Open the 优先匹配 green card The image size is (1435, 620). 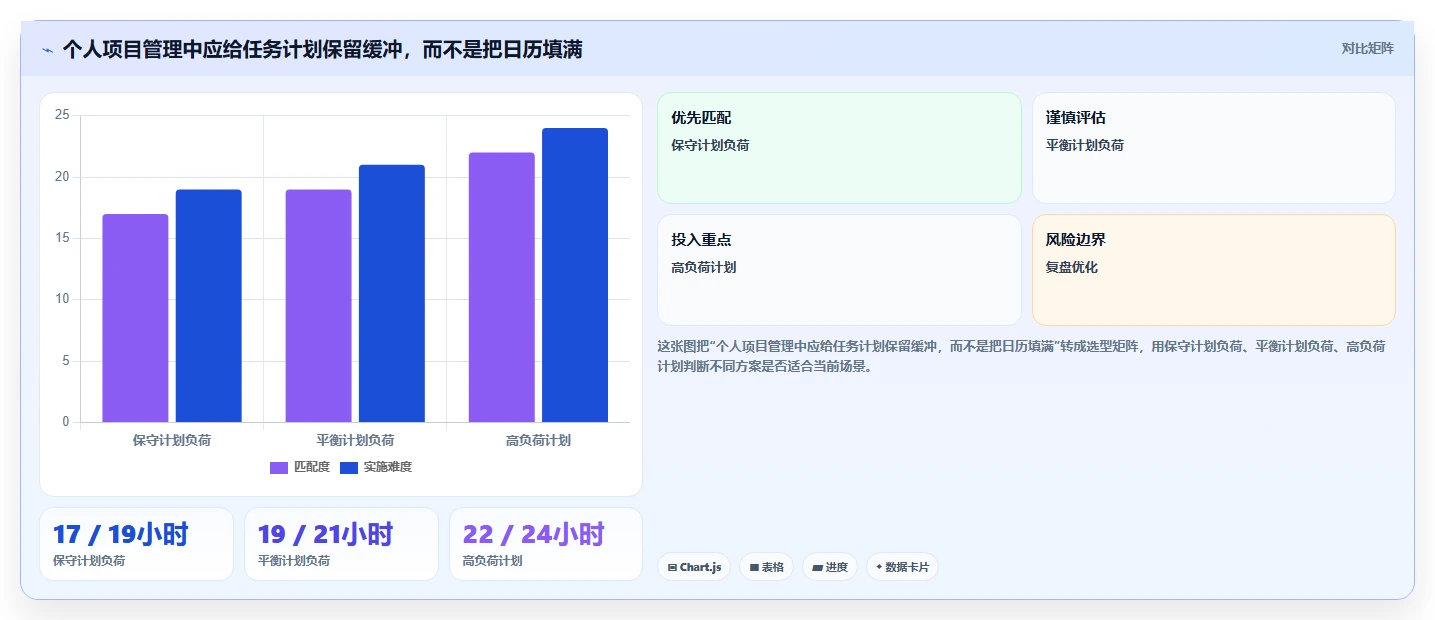[x=839, y=148]
